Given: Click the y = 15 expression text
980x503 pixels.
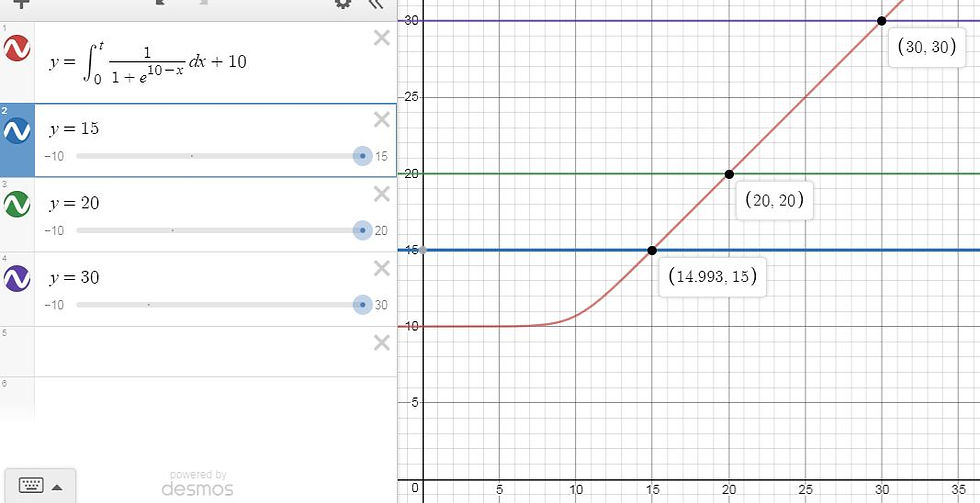Looking at the screenshot, I should (74, 129).
